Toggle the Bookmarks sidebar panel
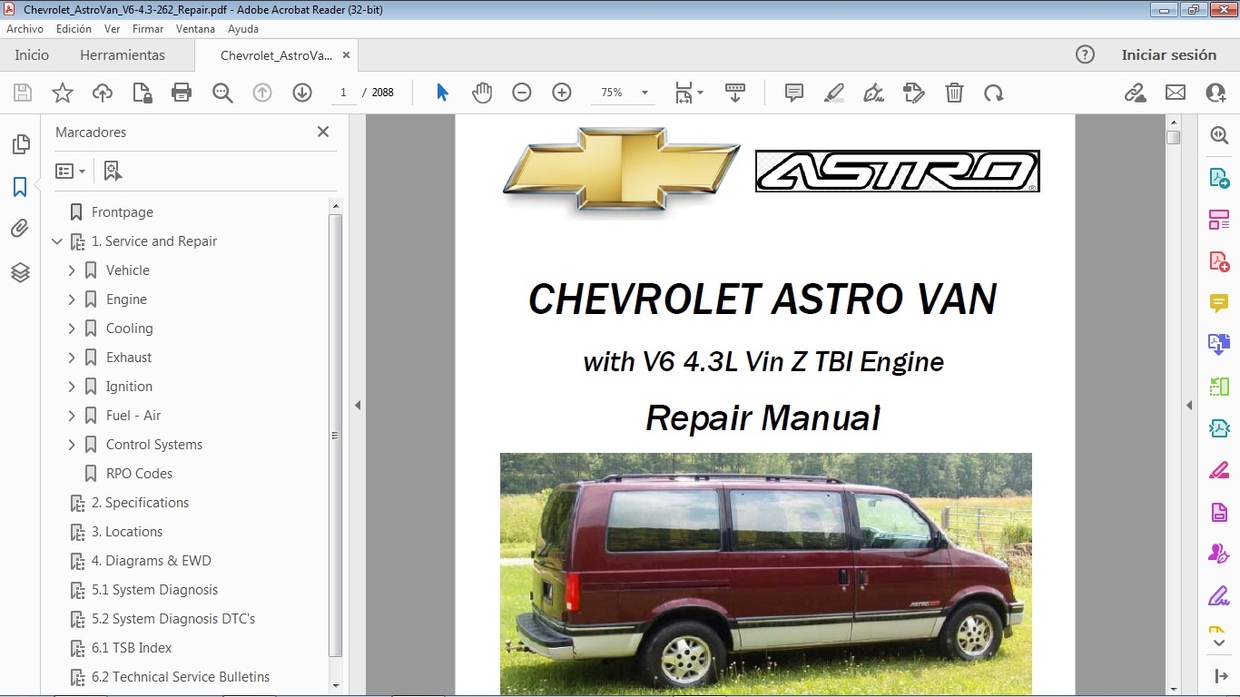This screenshot has width=1240, height=697. click(21, 186)
